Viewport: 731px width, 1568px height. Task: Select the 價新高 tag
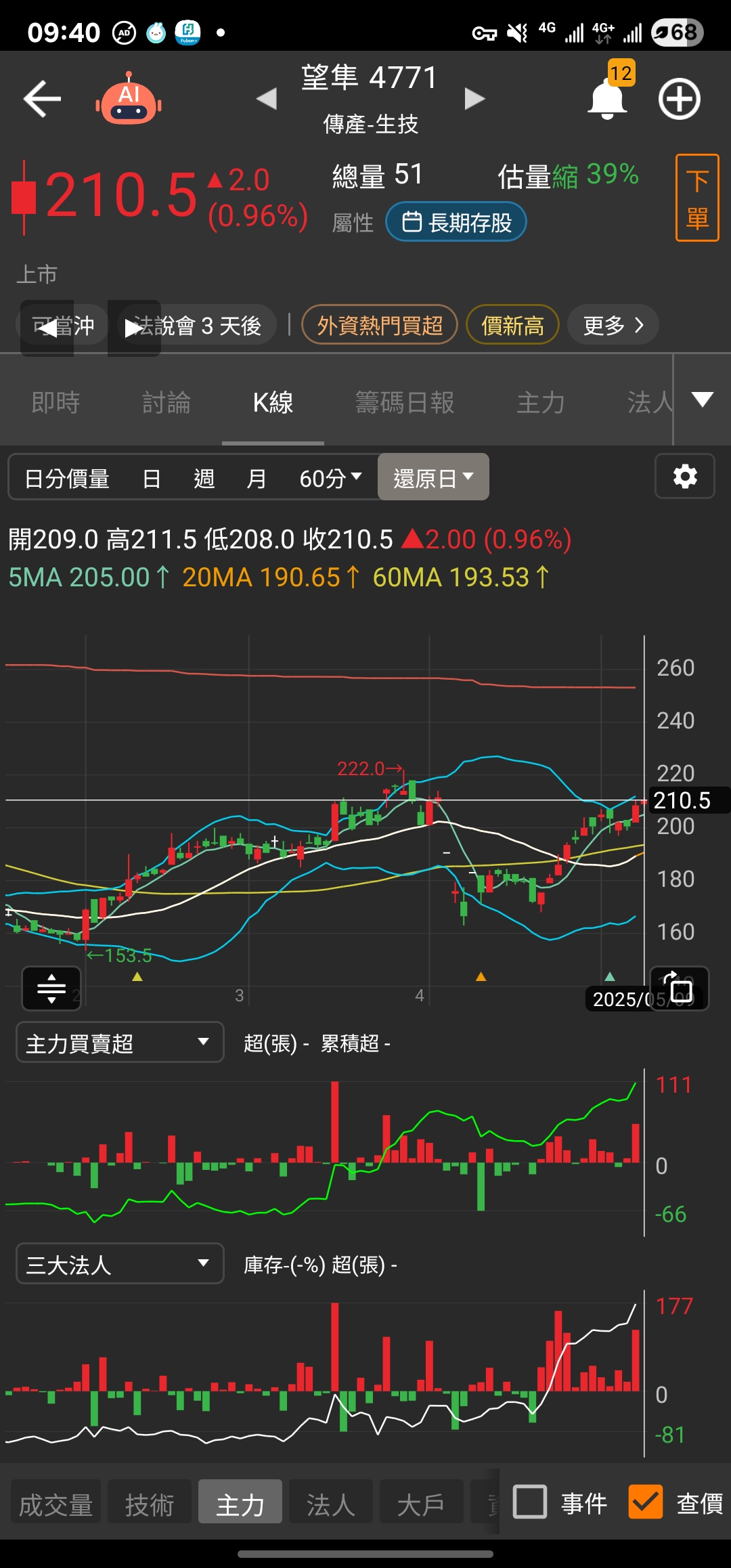512,325
